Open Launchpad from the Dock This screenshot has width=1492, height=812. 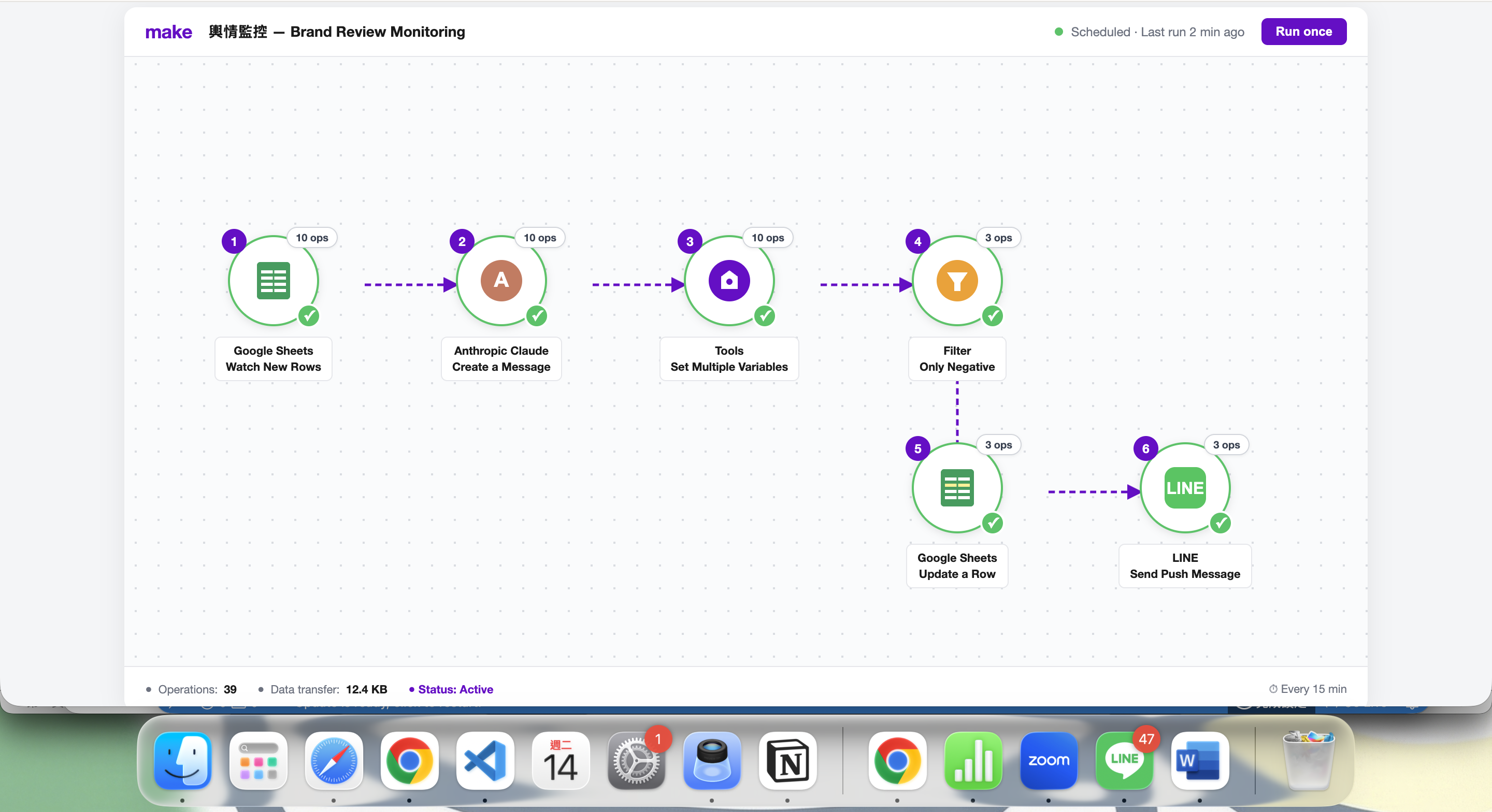pyautogui.click(x=259, y=760)
